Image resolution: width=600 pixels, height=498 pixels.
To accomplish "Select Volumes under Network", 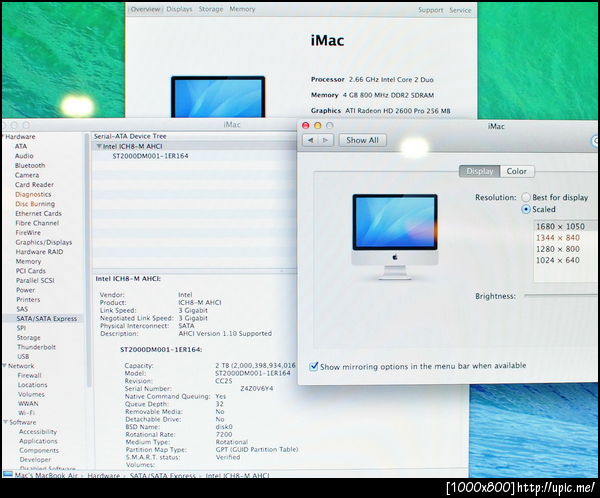I will [31, 394].
